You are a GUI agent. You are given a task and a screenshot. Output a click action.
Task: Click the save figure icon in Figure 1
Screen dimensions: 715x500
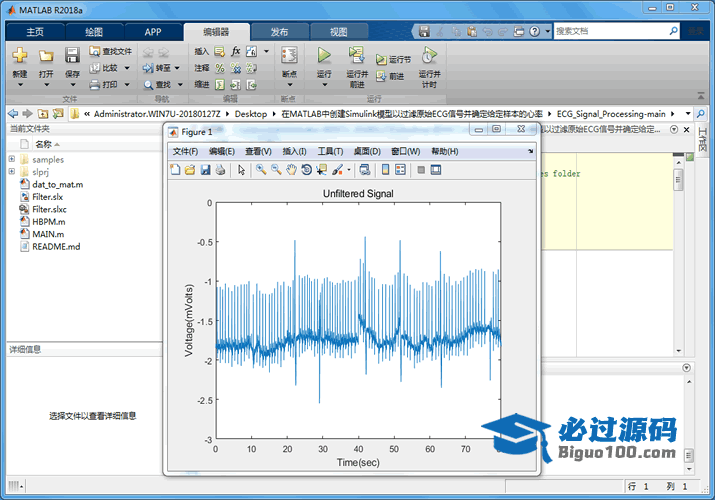click(205, 170)
